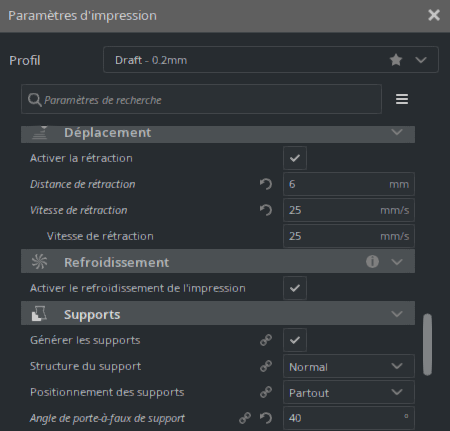Click the Distance de rétraction value field

(x=349, y=184)
